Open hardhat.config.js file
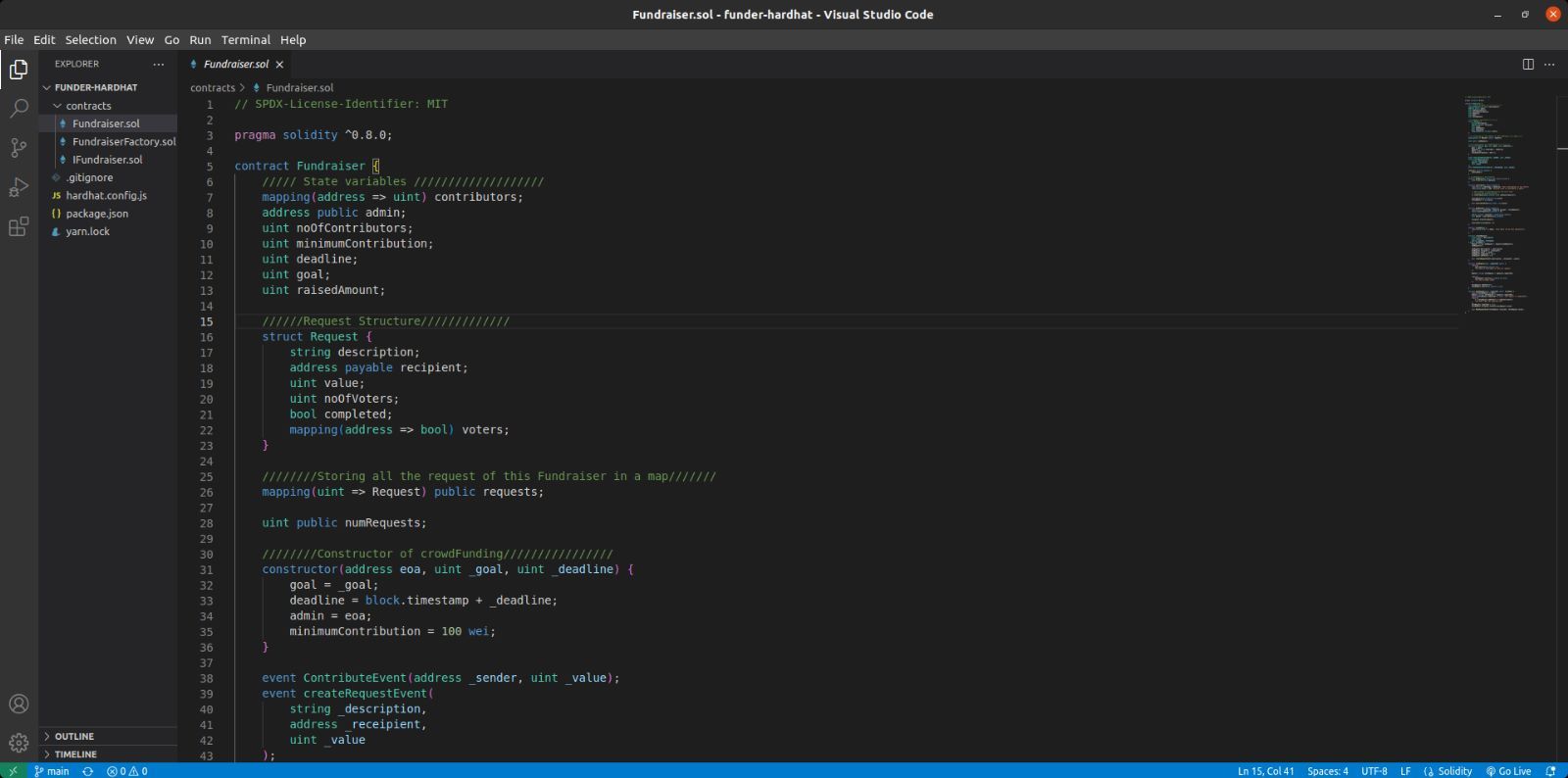Screen dimensions: 1568x778 106,196
